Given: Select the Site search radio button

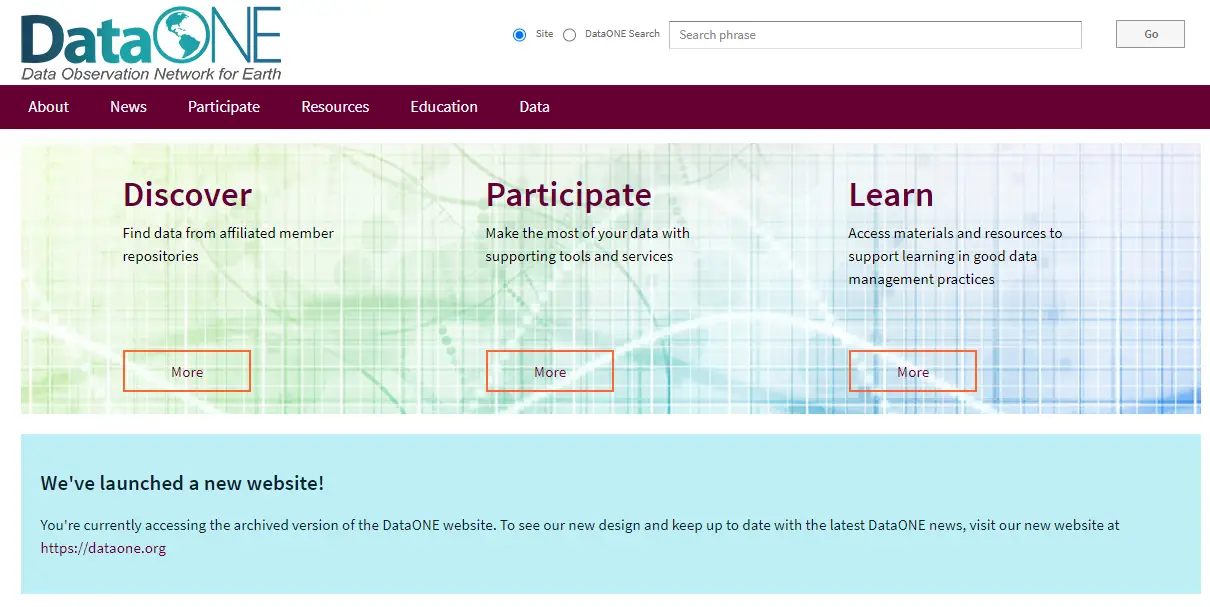Looking at the screenshot, I should [519, 34].
